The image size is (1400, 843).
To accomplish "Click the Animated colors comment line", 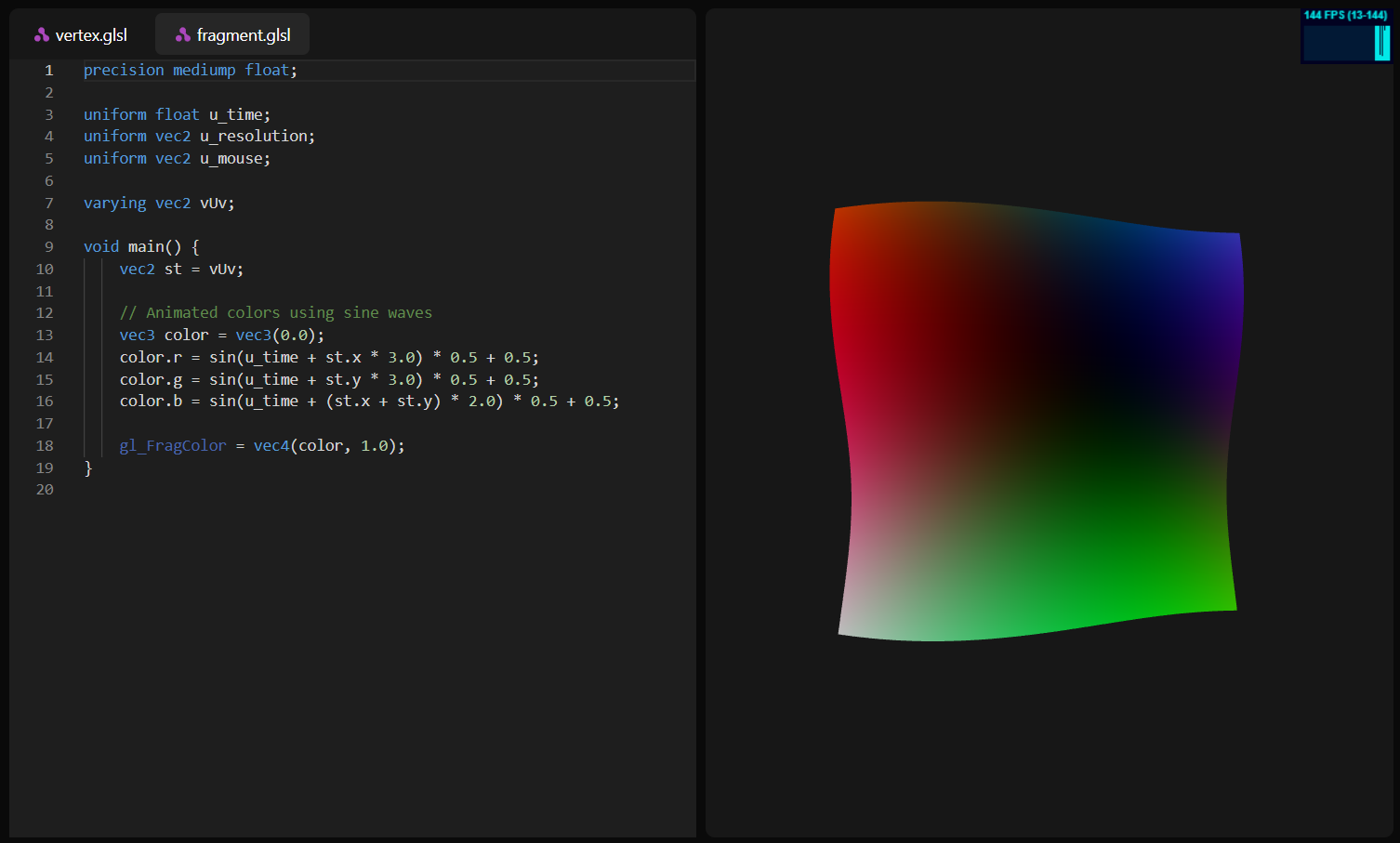I will [x=275, y=313].
